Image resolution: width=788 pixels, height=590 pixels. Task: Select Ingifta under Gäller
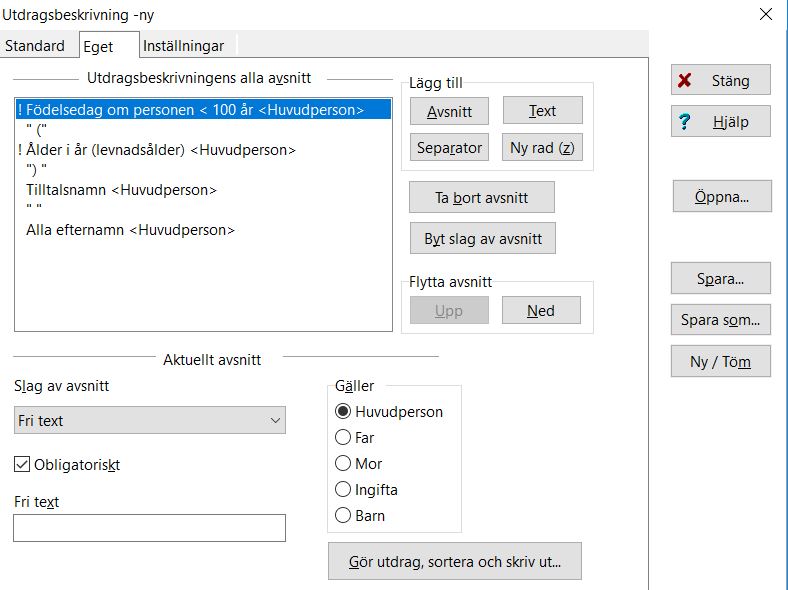[343, 490]
